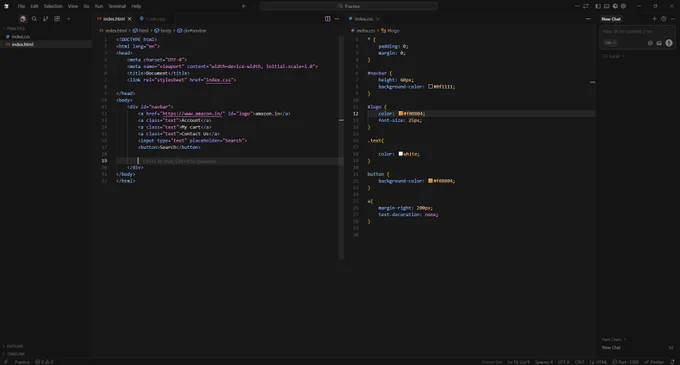Expand additional sidebar views chevron
This screenshot has width=680, height=365.
[69, 19]
